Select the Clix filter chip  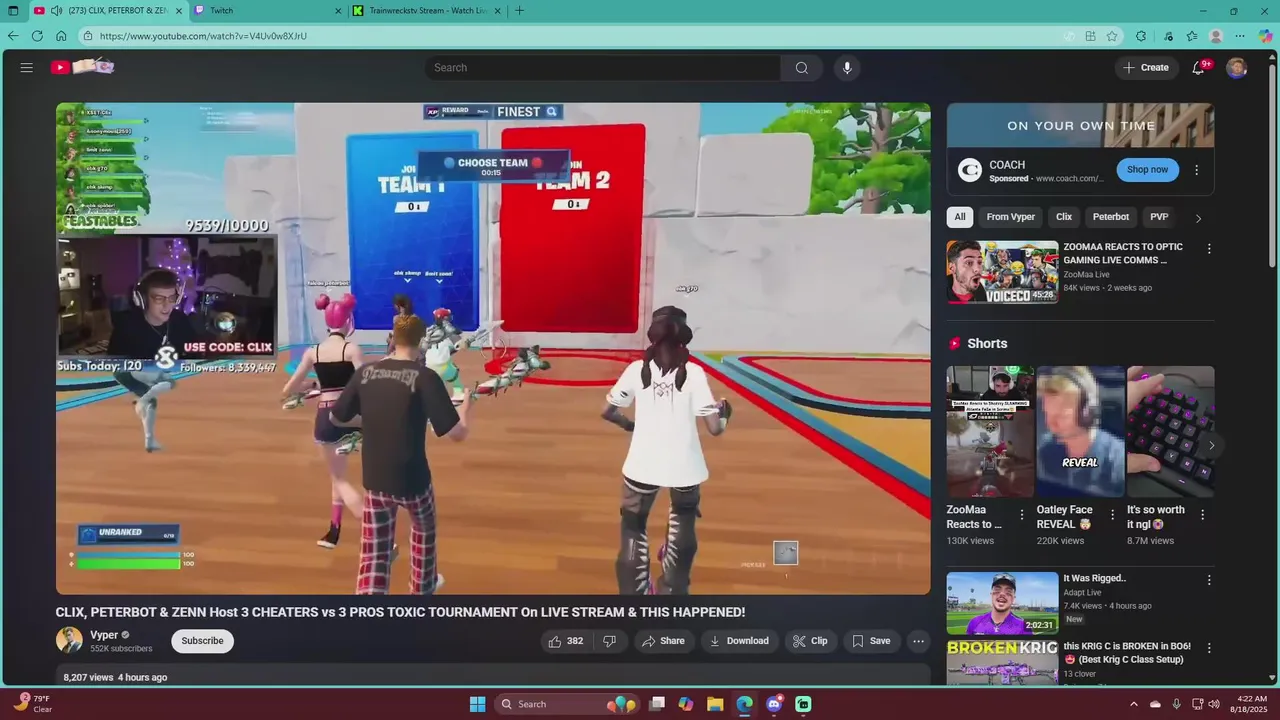tap(1064, 217)
